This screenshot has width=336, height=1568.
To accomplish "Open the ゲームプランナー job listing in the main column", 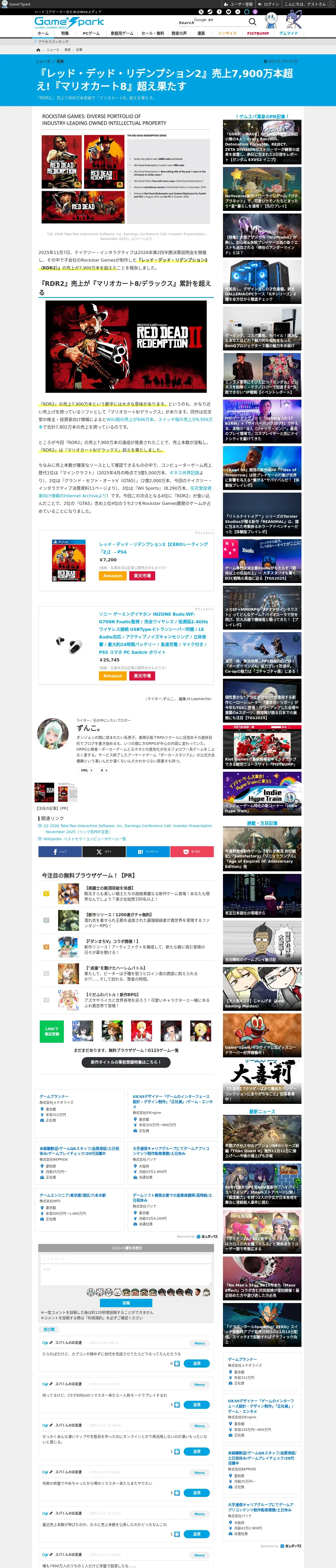I will (x=54, y=1096).
